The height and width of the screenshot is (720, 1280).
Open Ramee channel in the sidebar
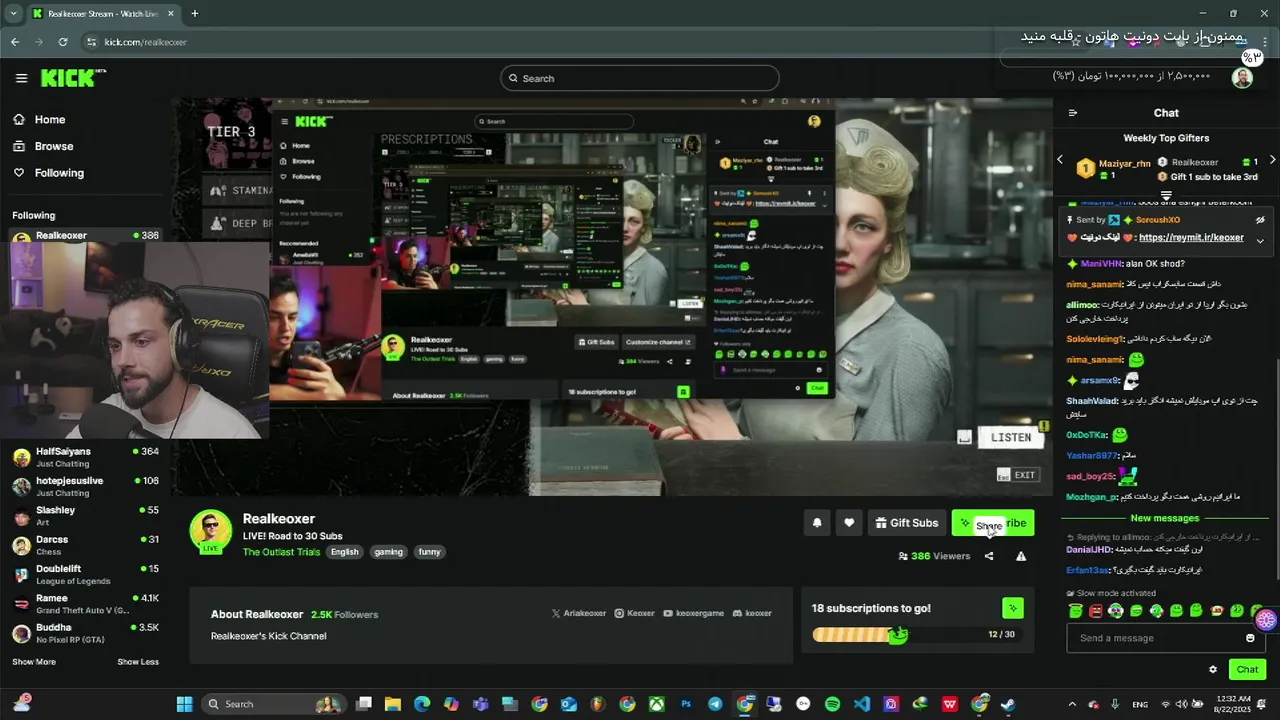[x=85, y=604]
